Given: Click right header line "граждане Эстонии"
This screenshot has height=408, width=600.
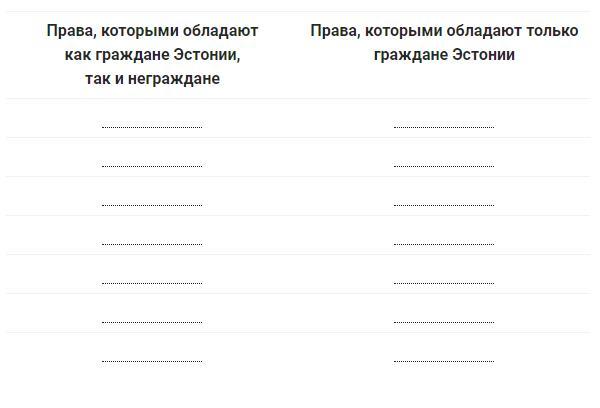Looking at the screenshot, I should 444,55.
